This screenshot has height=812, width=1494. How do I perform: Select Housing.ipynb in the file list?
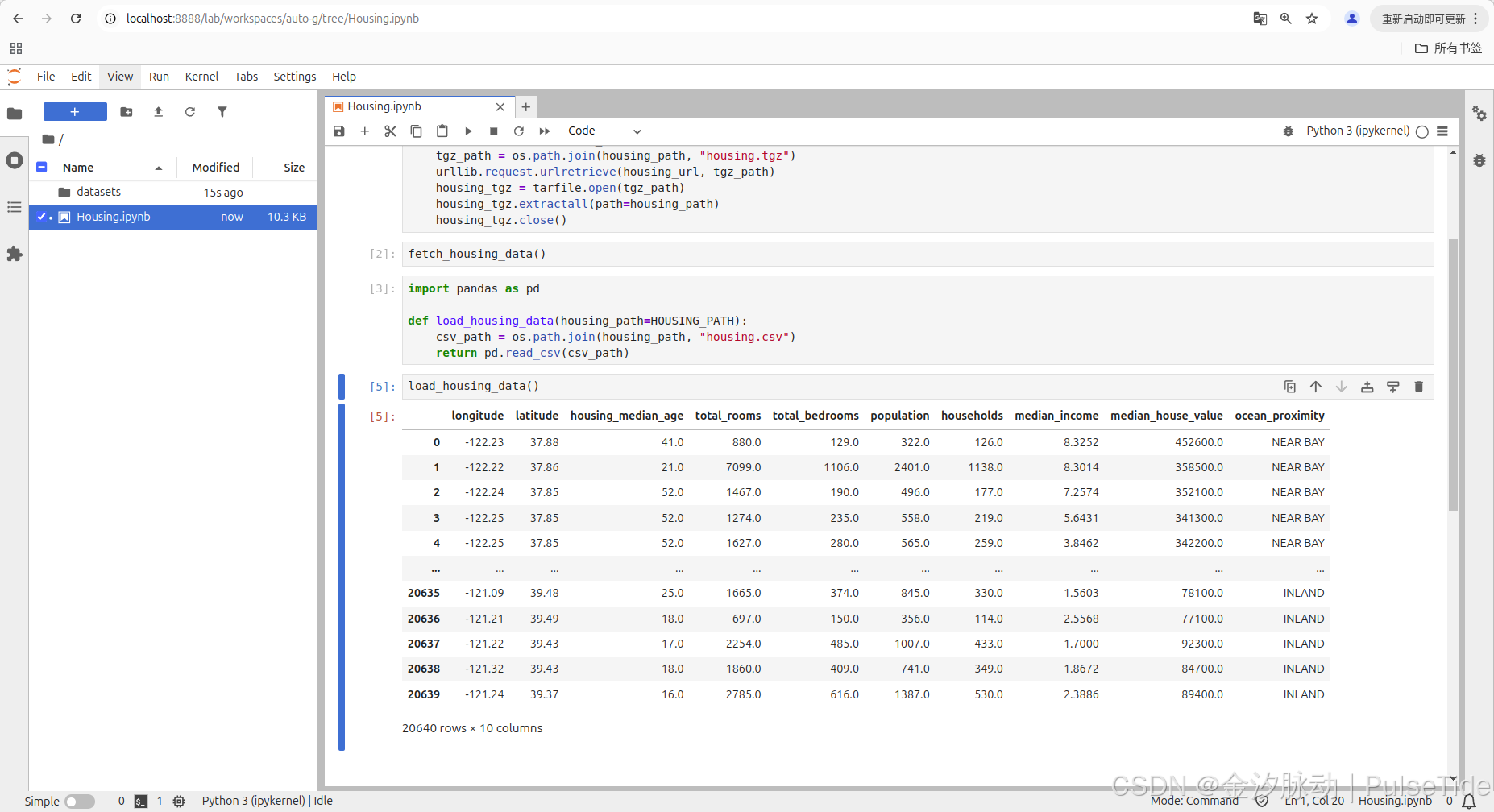coord(173,217)
